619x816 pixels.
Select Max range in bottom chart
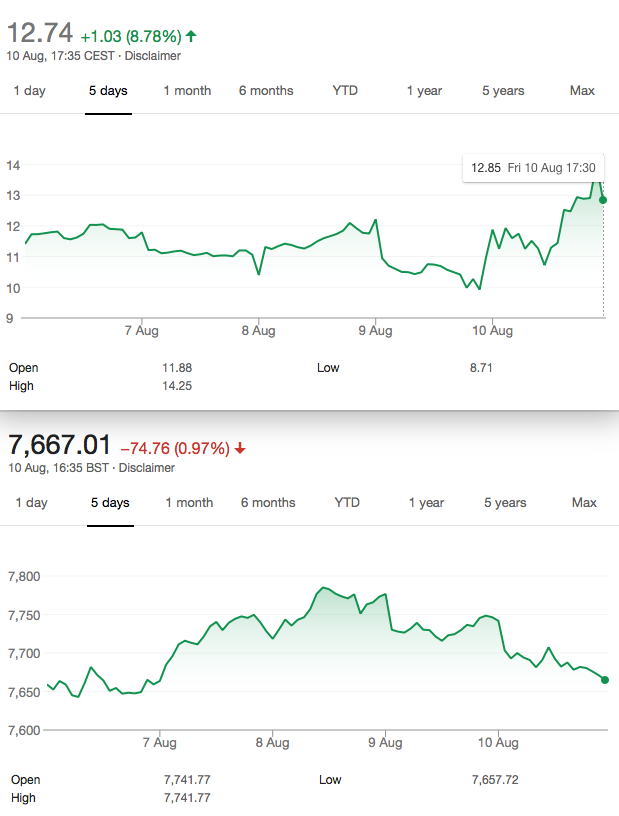584,503
